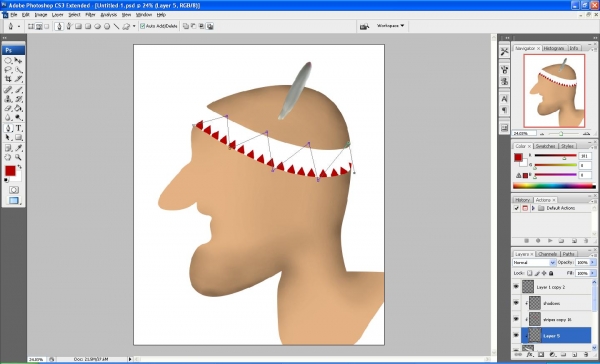Viewport: 600px width, 364px height.
Task: Open tool preset picker arrow
Action: point(19,26)
